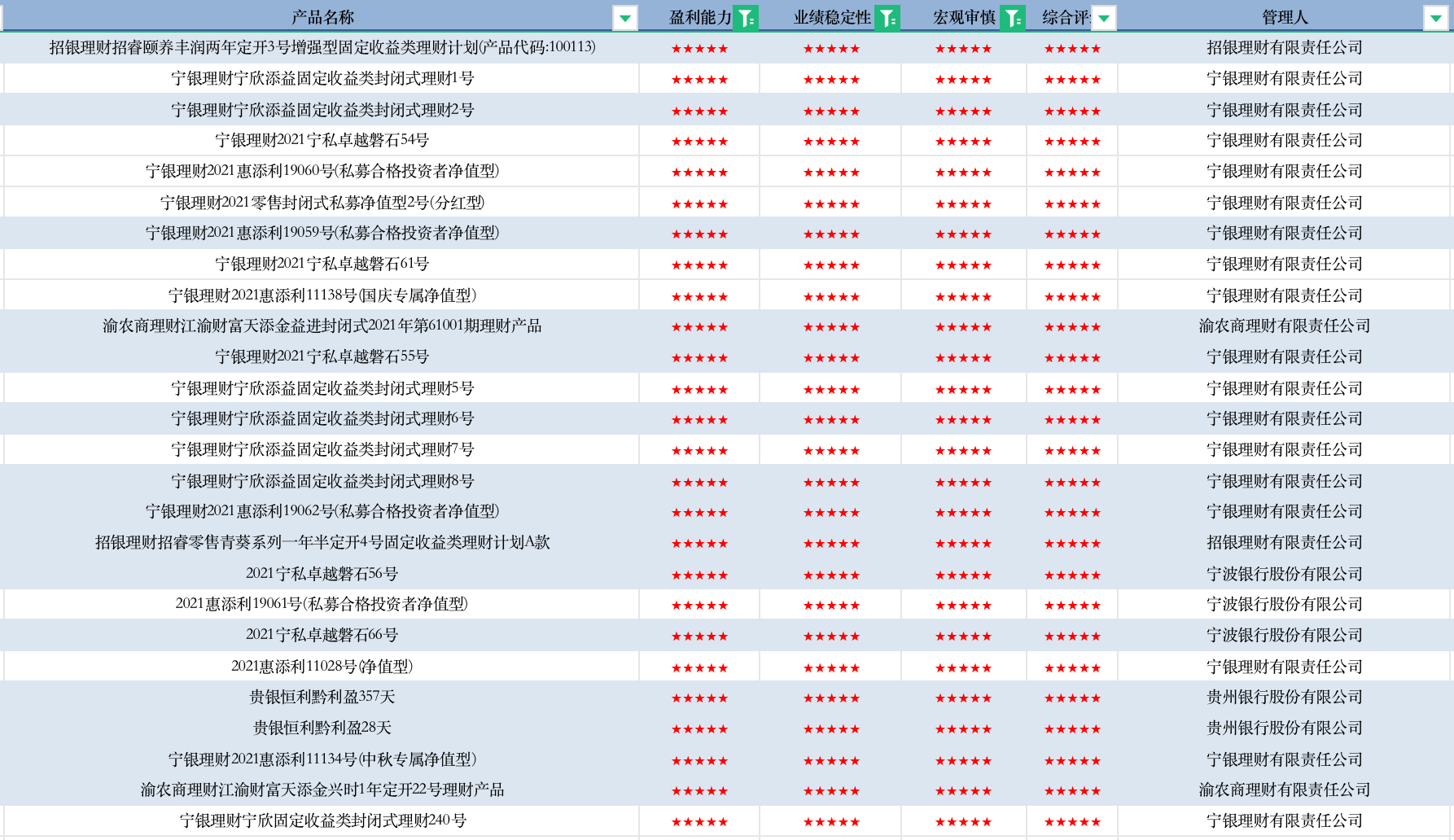Select cell 宁银理财2021惠添利19060号

point(322,171)
